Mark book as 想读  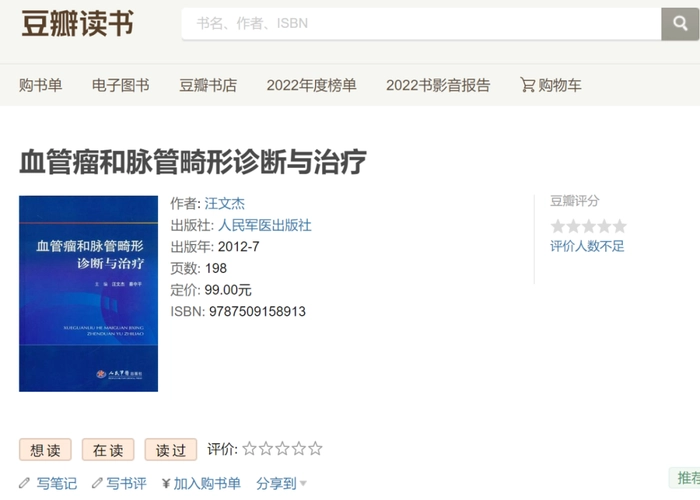(45, 450)
